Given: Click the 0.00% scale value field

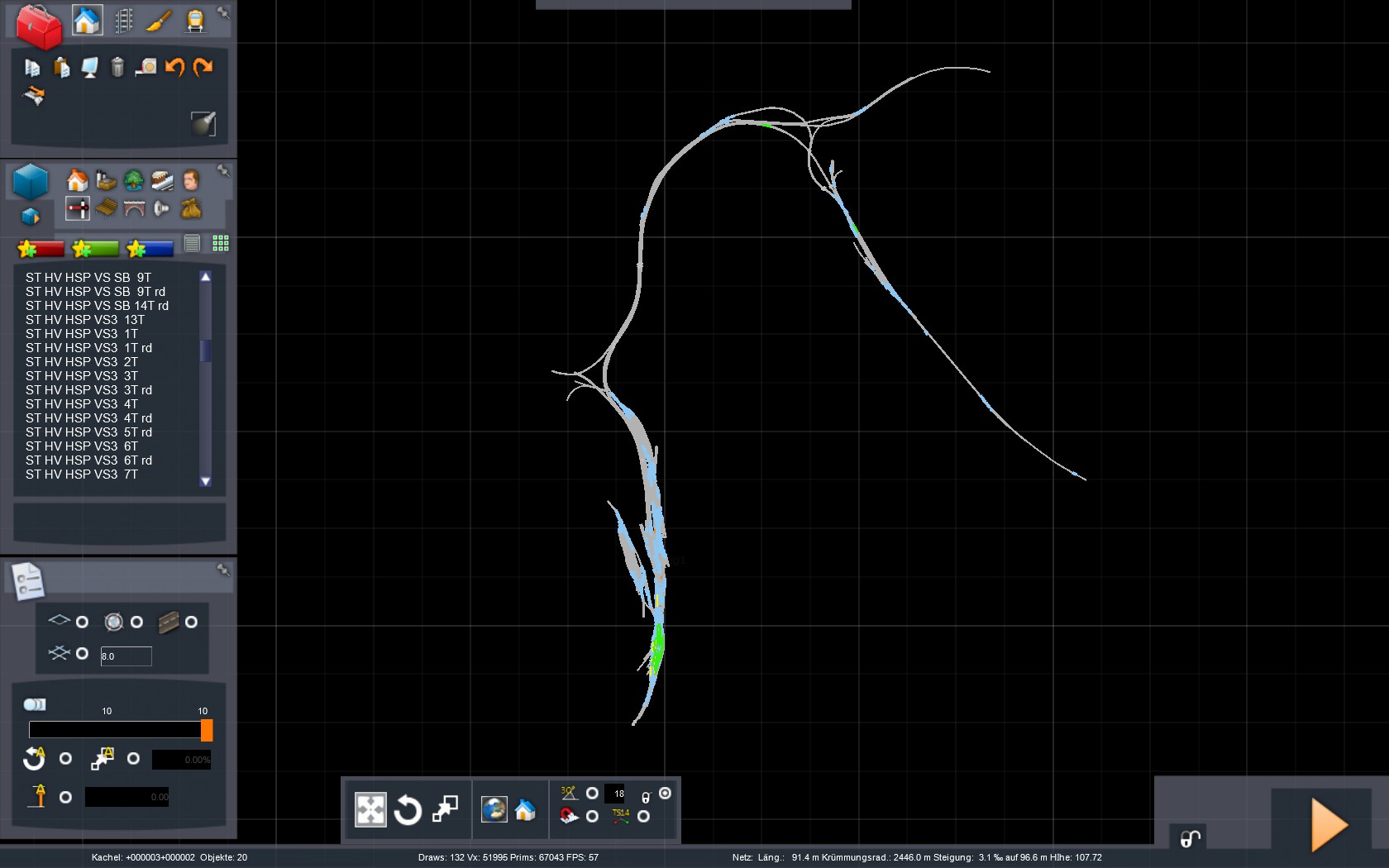Looking at the screenshot, I should click(181, 760).
